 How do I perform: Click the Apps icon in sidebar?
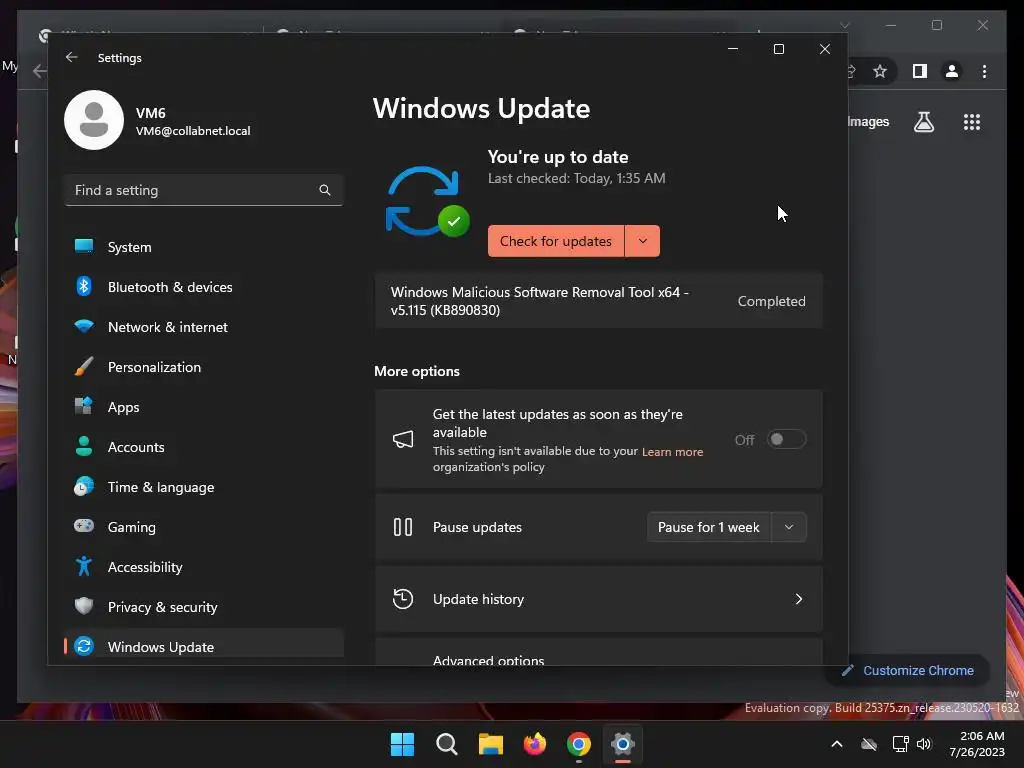(x=84, y=406)
